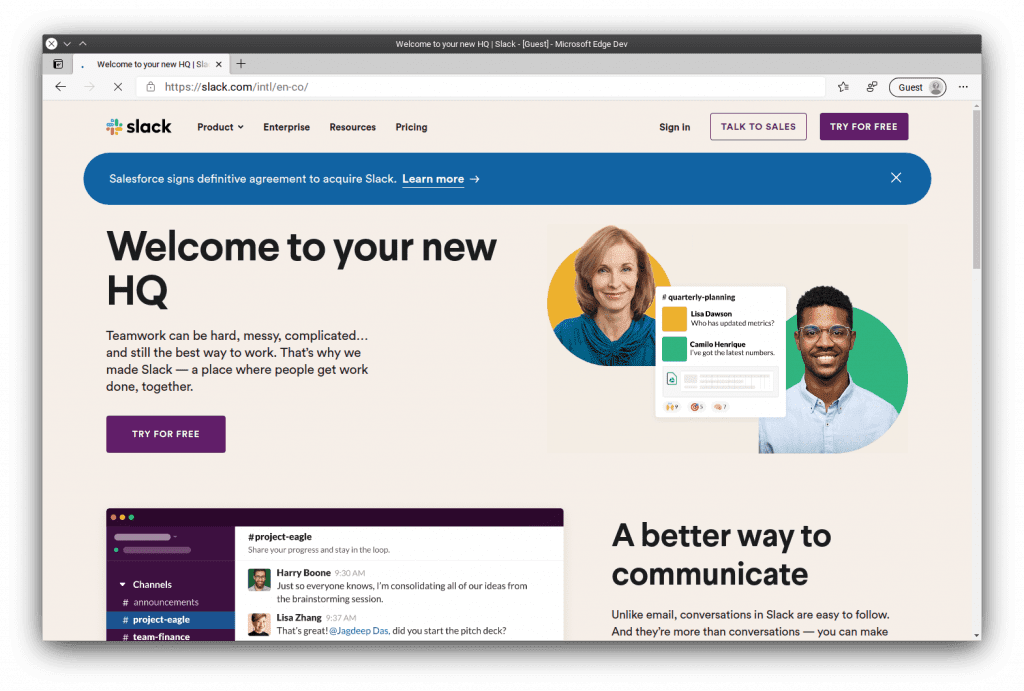Open the window menu chevron in the title bar
Viewport: 1024px width, 691px height.
tap(67, 44)
